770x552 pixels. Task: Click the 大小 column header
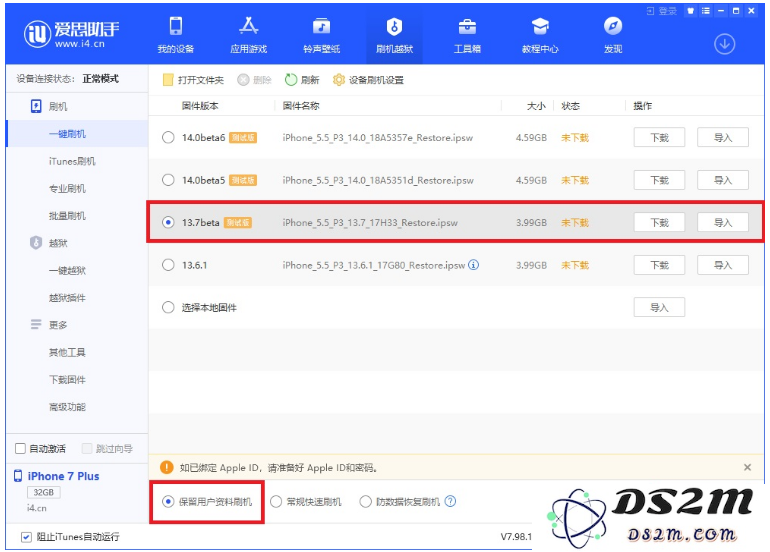tap(536, 106)
